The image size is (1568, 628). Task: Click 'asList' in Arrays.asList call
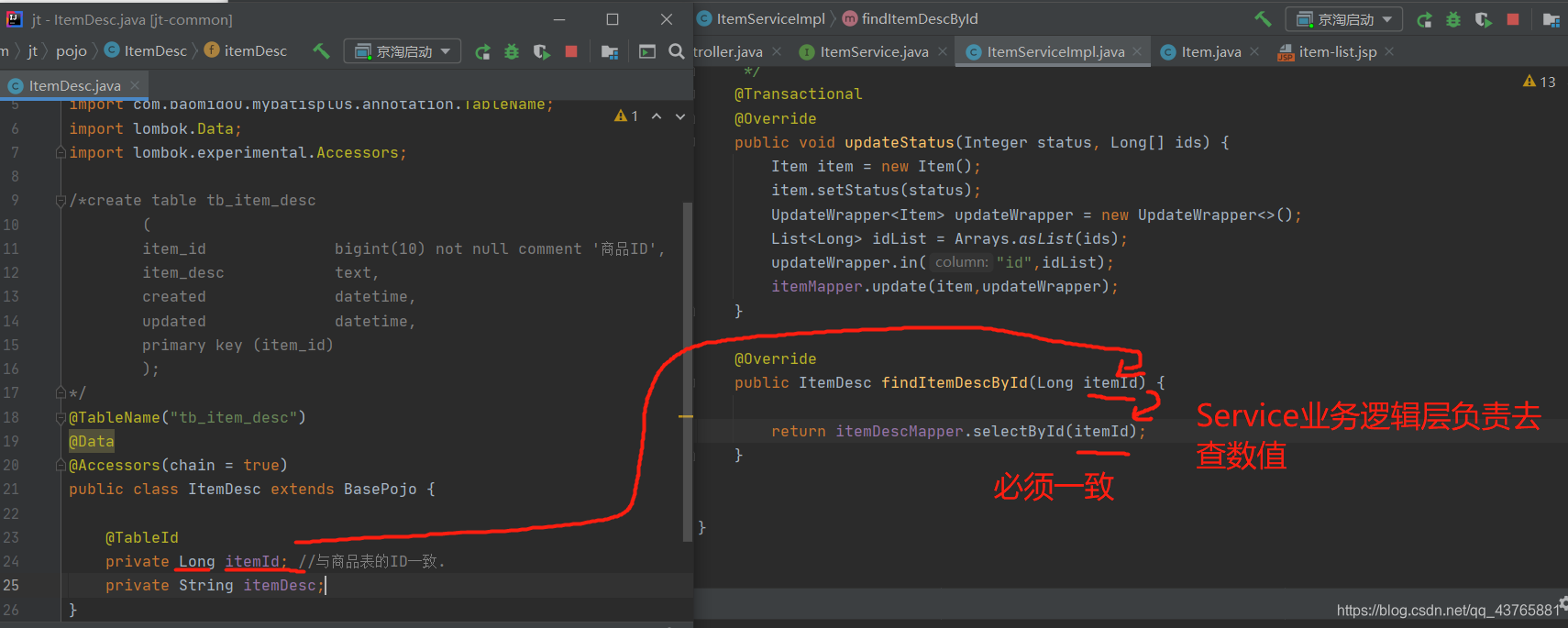pyautogui.click(x=1046, y=238)
